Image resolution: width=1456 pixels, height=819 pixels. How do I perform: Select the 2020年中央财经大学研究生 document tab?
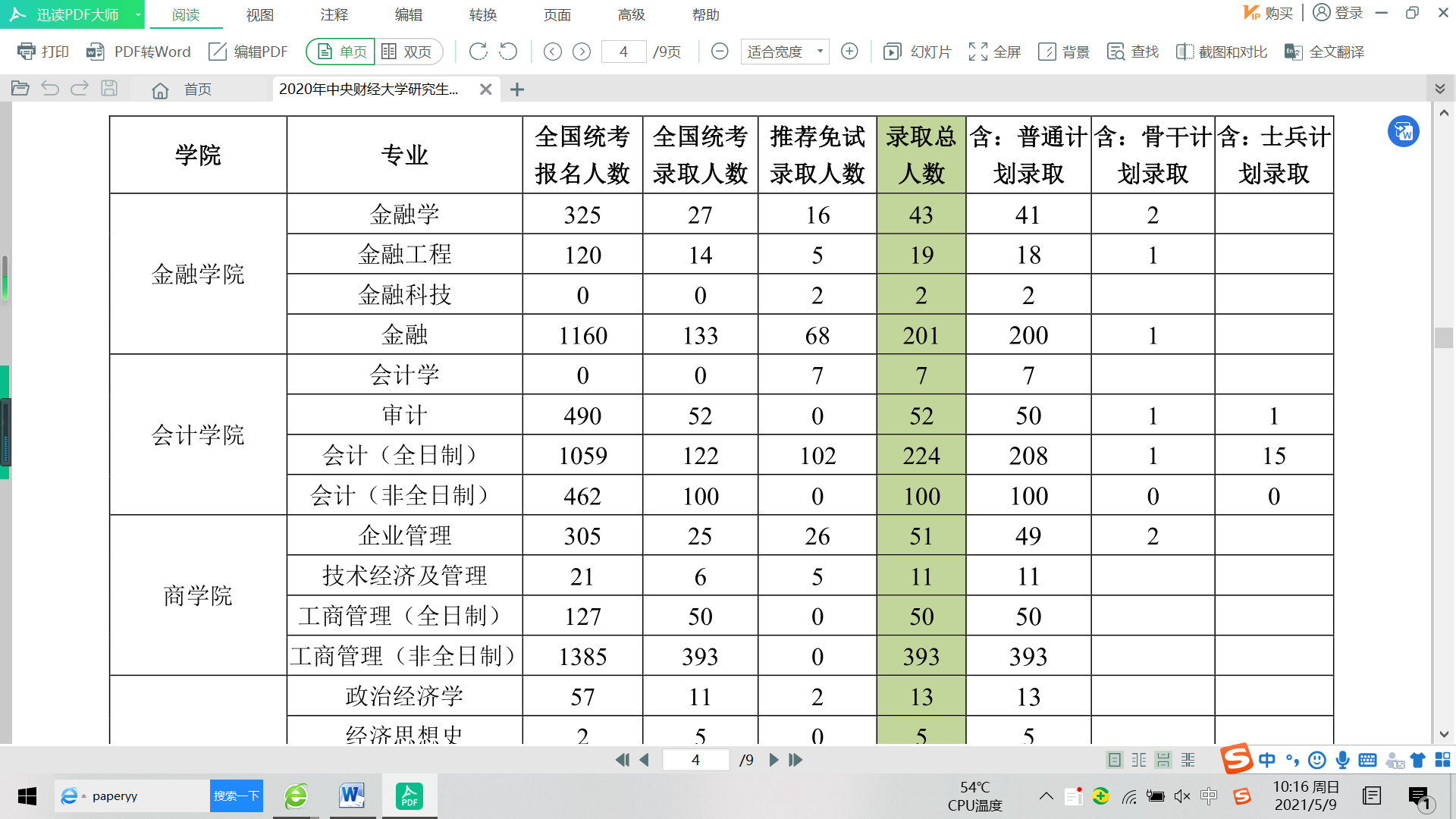(369, 89)
